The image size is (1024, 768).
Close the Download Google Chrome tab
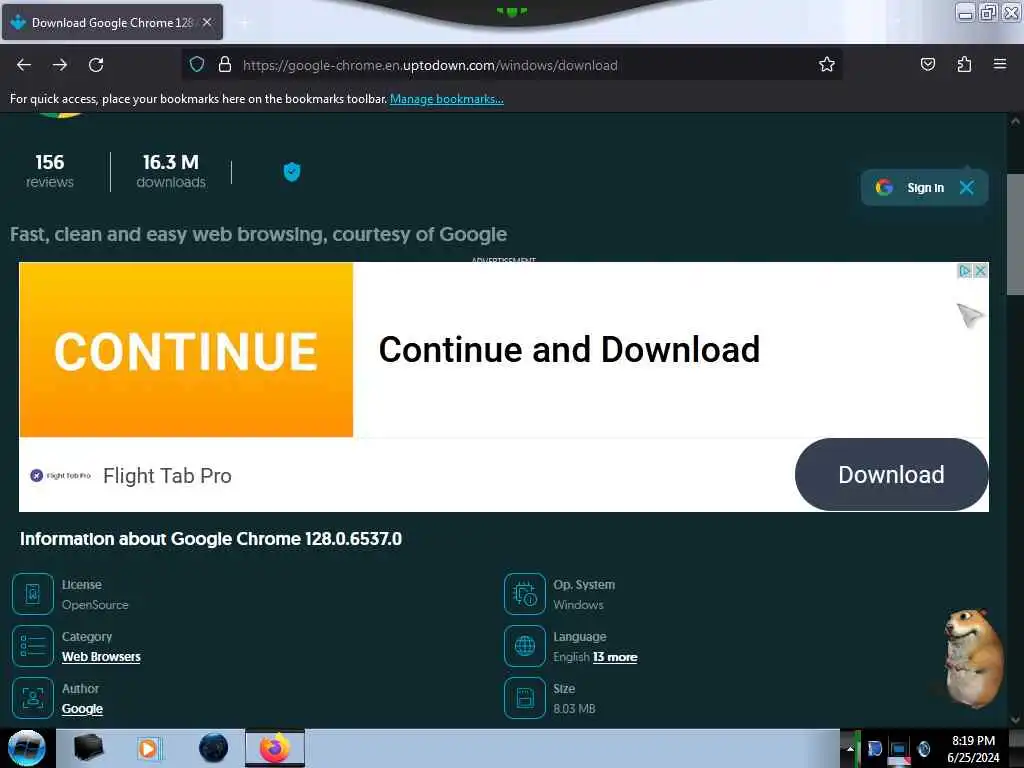pos(207,22)
